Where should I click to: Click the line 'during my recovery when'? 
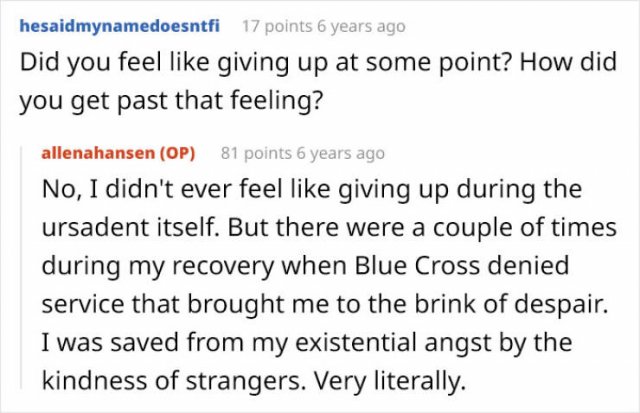pyautogui.click(x=196, y=266)
